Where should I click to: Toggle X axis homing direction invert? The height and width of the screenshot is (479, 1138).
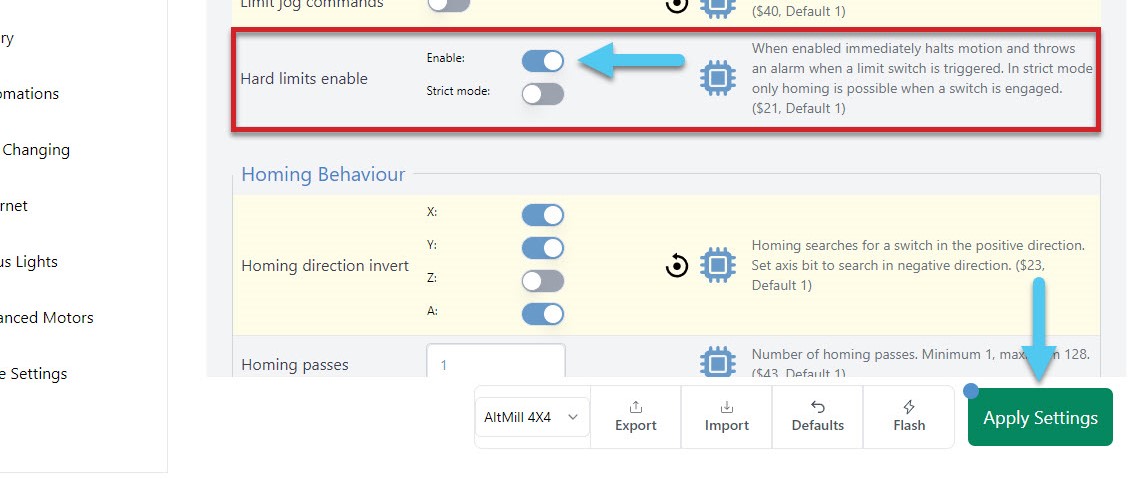pos(543,215)
